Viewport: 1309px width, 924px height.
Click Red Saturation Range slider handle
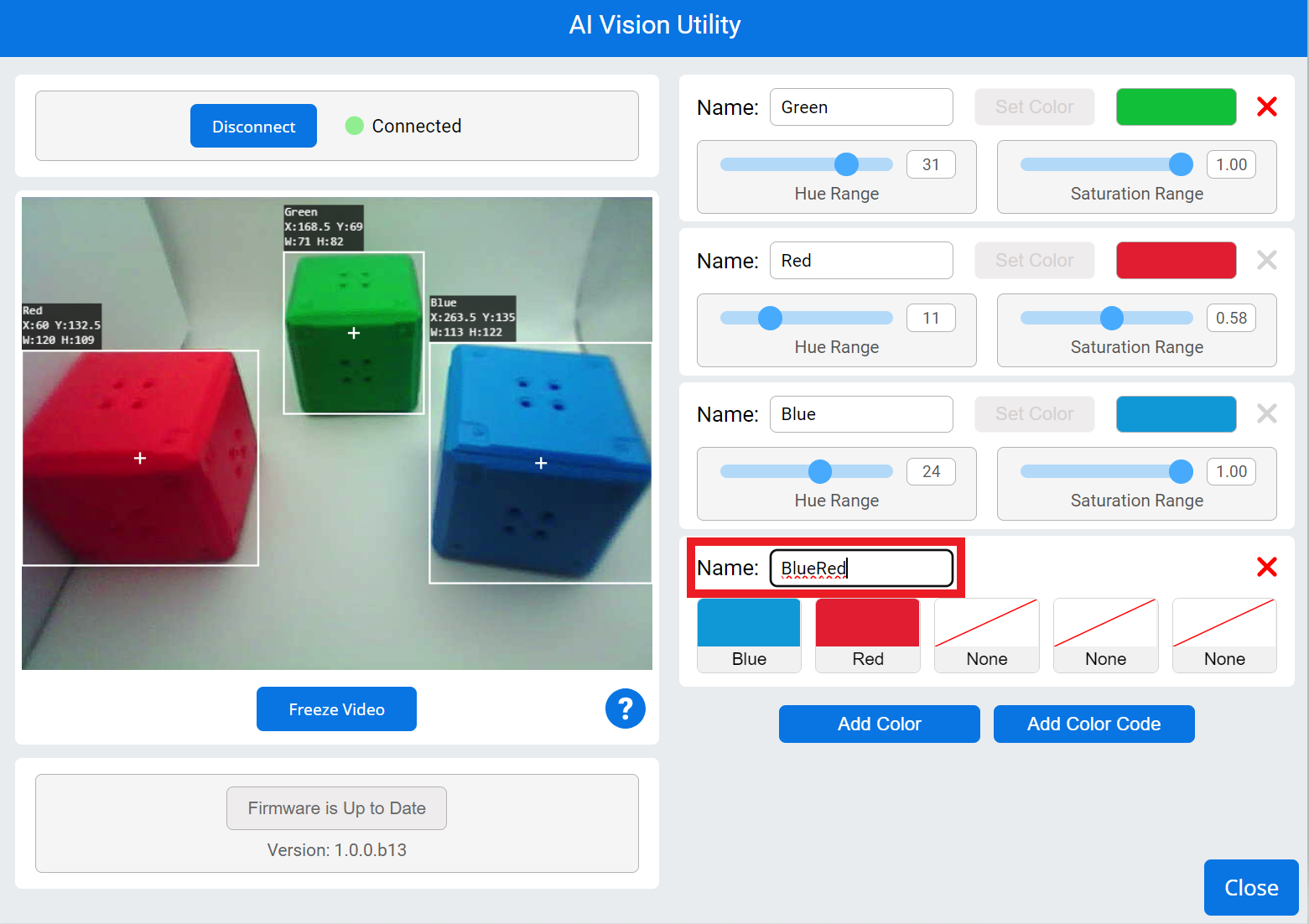1112,318
